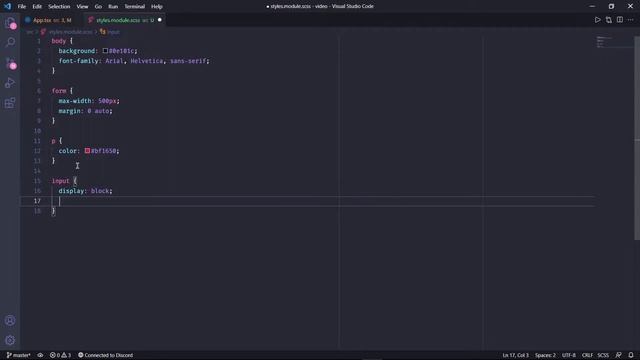Click the vertical editor scrollbar

pos(637,138)
